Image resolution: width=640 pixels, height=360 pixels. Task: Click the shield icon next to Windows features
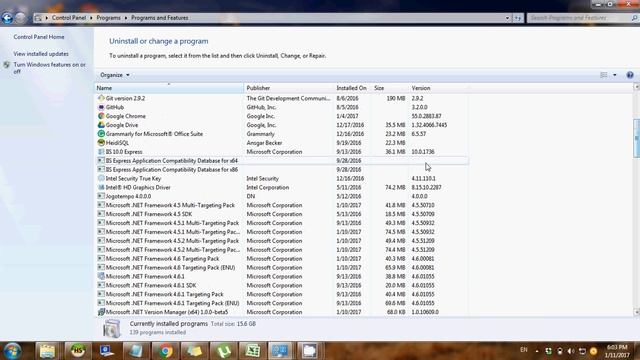6,65
